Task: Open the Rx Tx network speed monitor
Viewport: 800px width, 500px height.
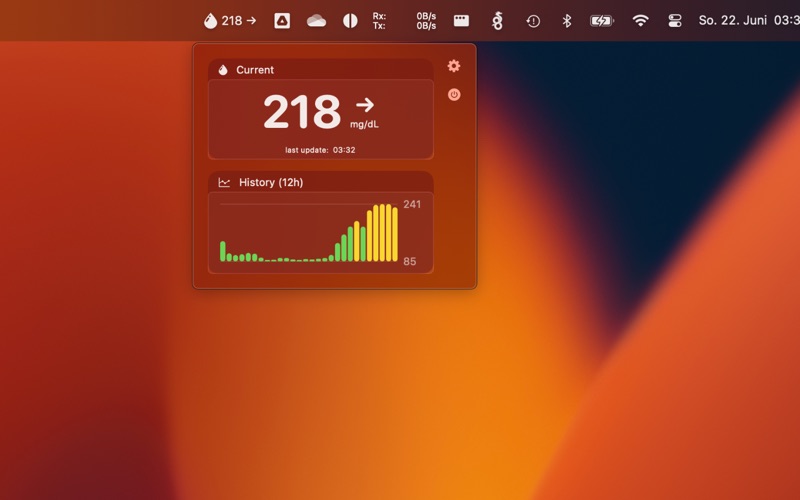Action: click(x=404, y=21)
